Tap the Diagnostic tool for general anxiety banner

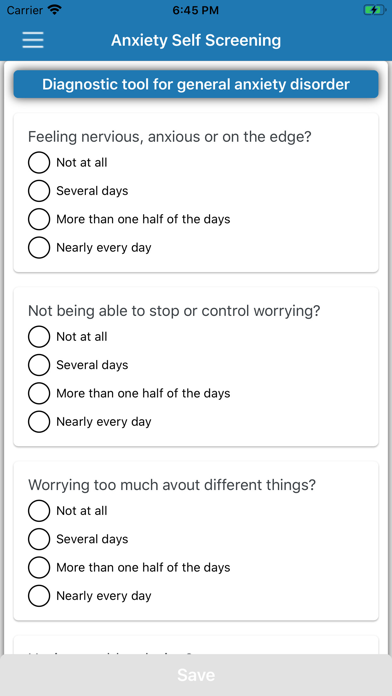click(196, 84)
